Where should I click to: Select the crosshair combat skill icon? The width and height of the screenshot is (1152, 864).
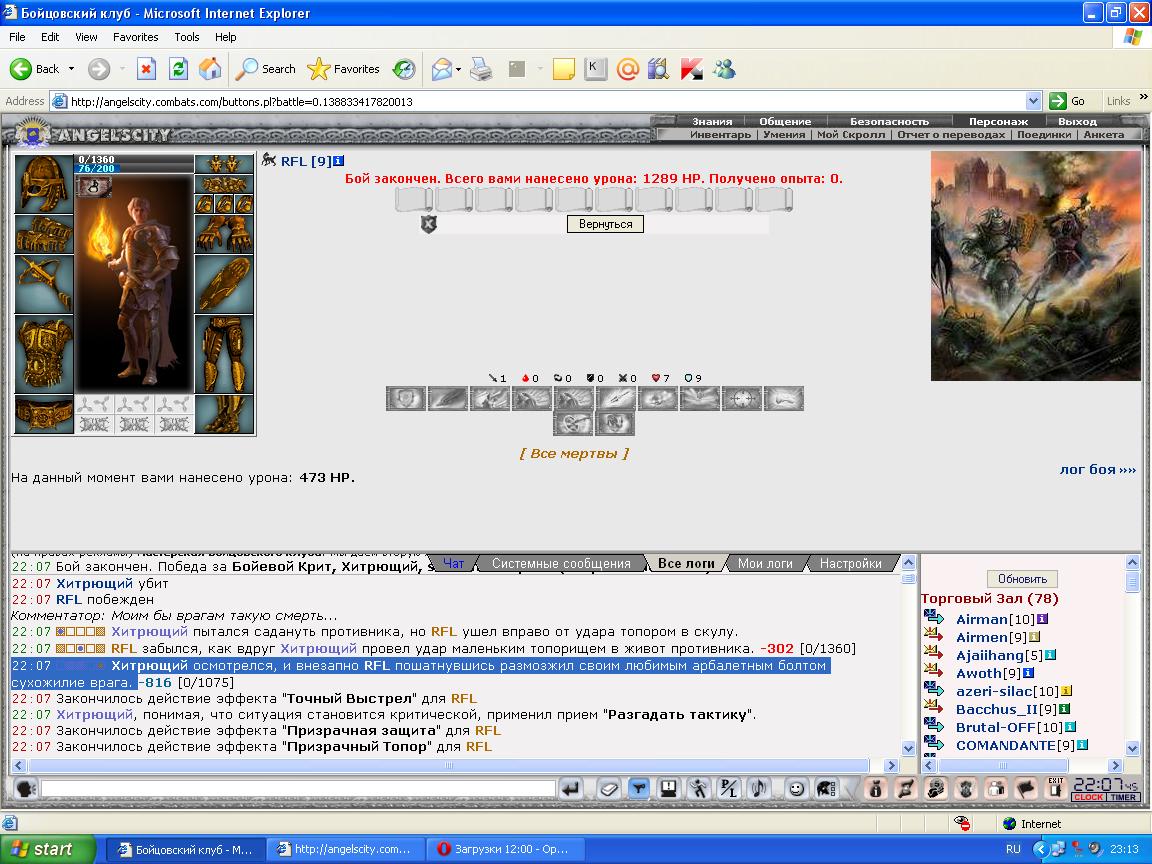click(741, 398)
